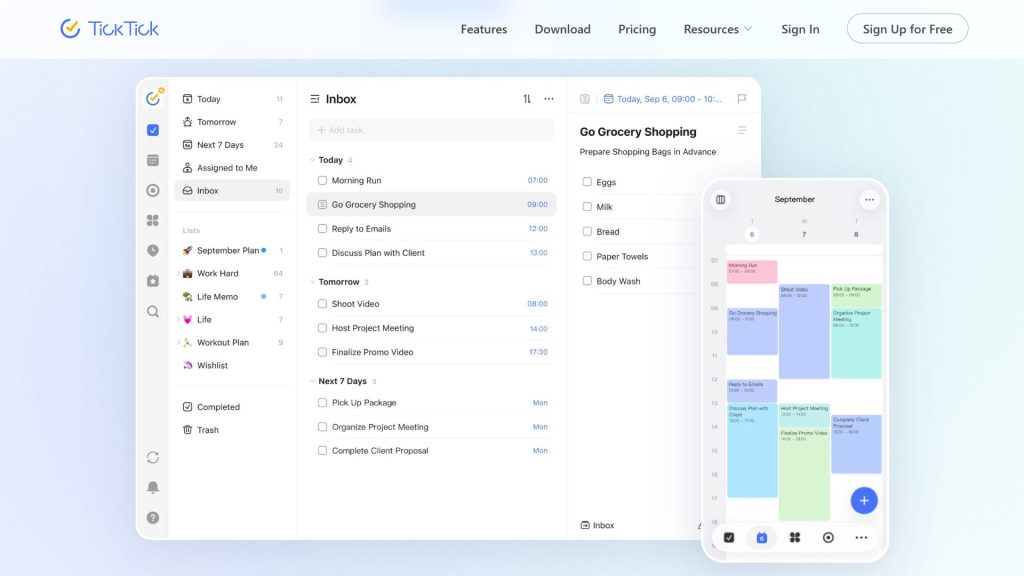
Task: Open the Today smart list
Action: (232, 99)
